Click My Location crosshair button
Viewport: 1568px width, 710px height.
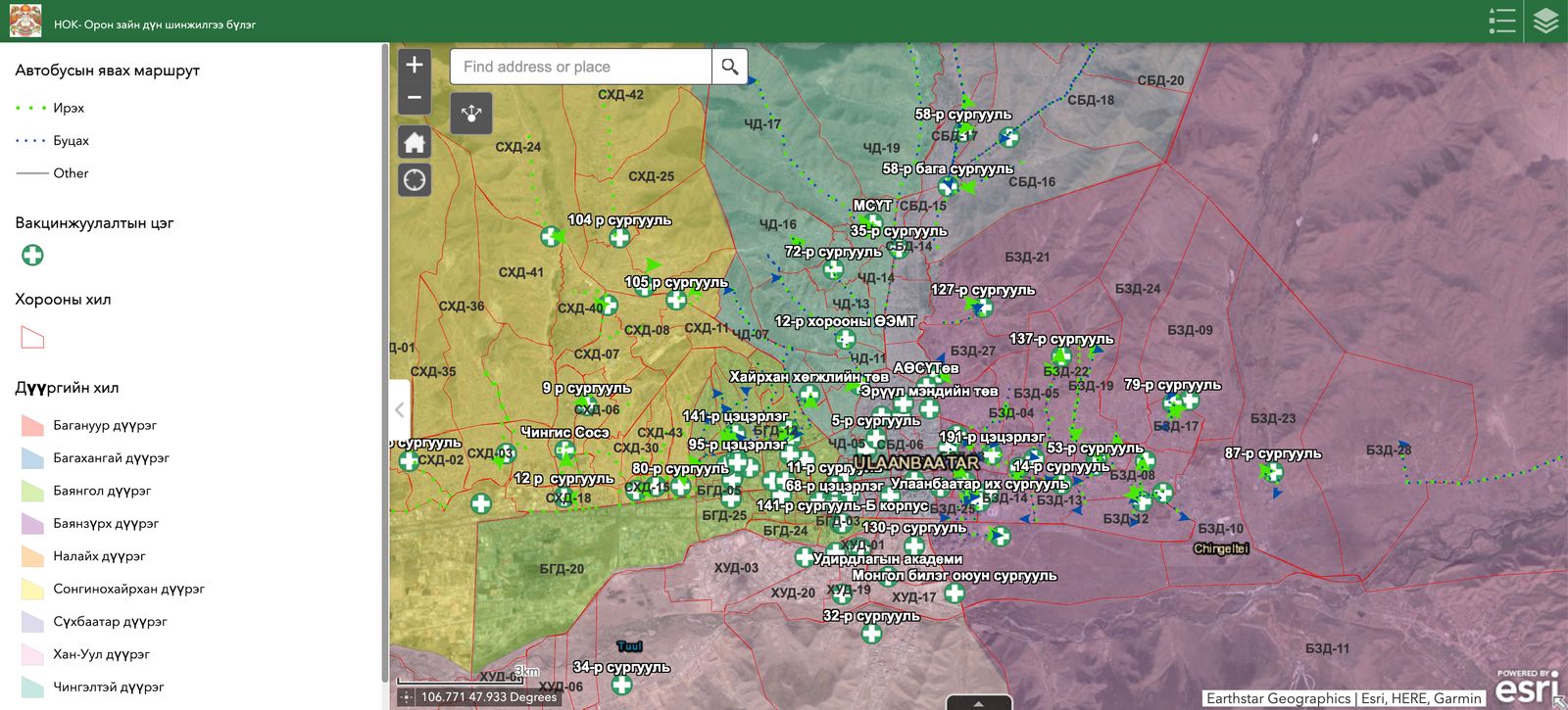(x=415, y=180)
